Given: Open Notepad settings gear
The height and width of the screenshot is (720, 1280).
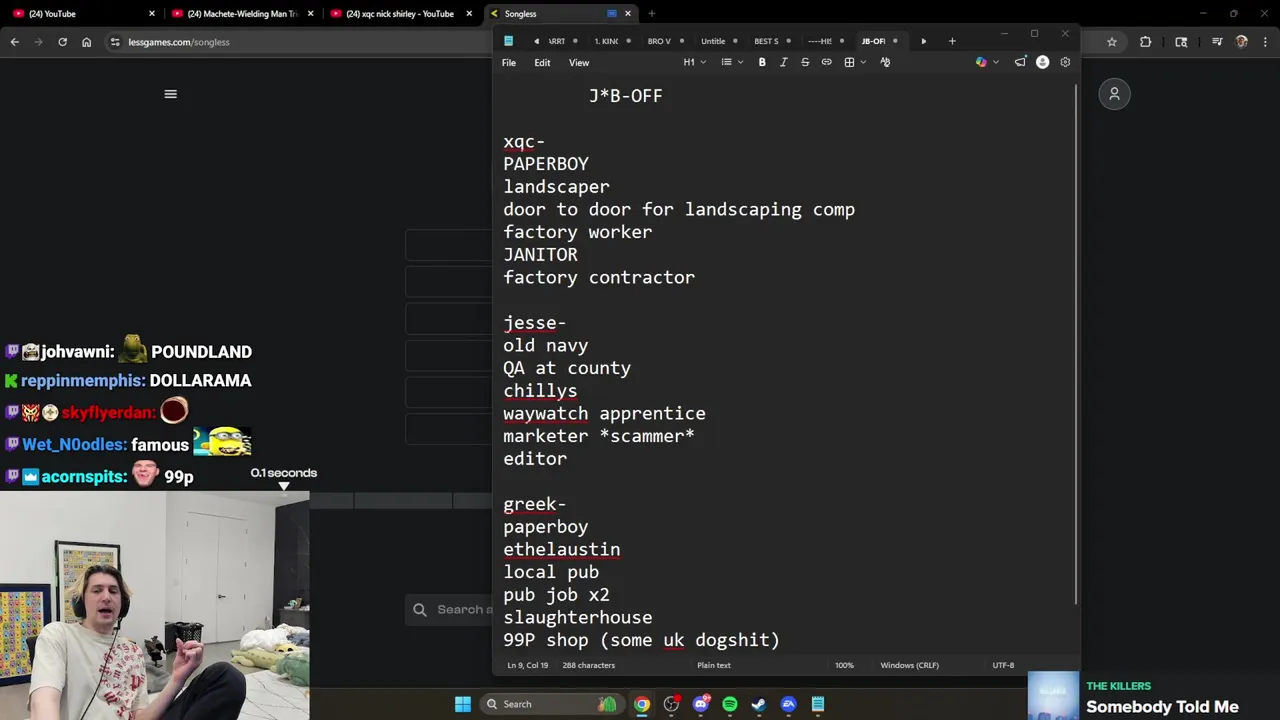Looking at the screenshot, I should click(x=1065, y=62).
